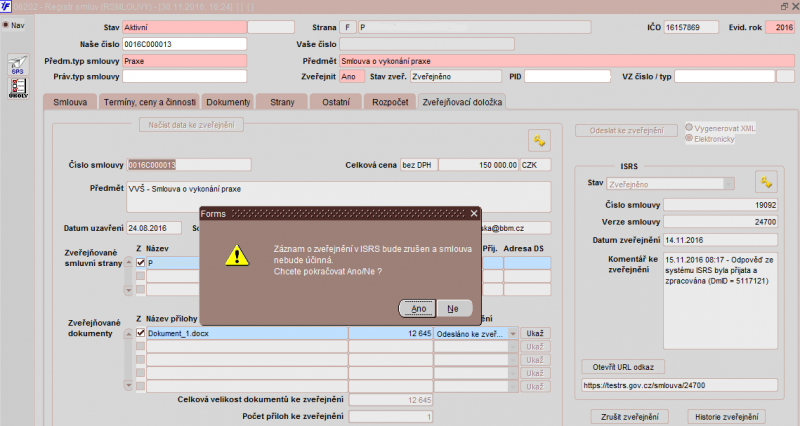Open the Úkoly checklist icon
Viewport: 800px width, 426px height.
click(18, 88)
